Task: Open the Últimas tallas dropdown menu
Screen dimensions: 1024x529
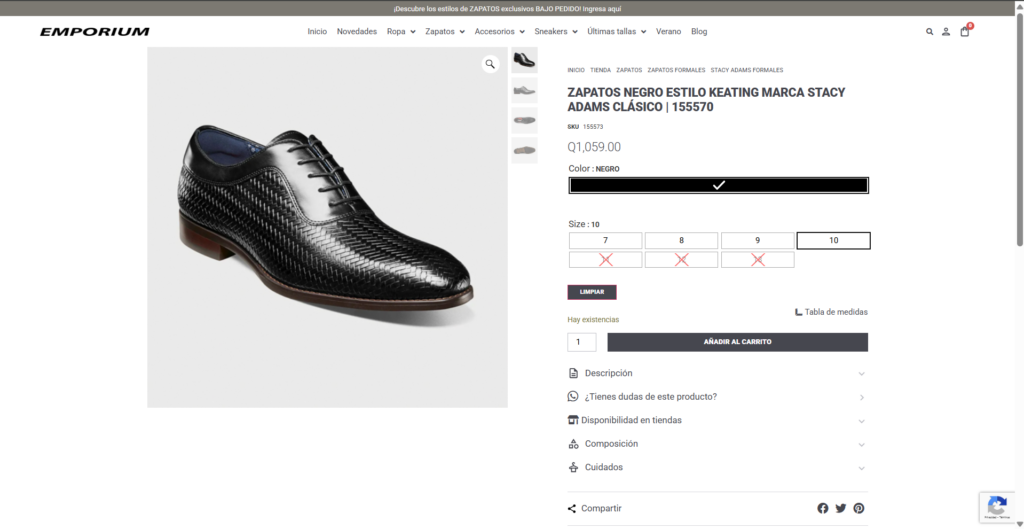Action: (x=616, y=31)
